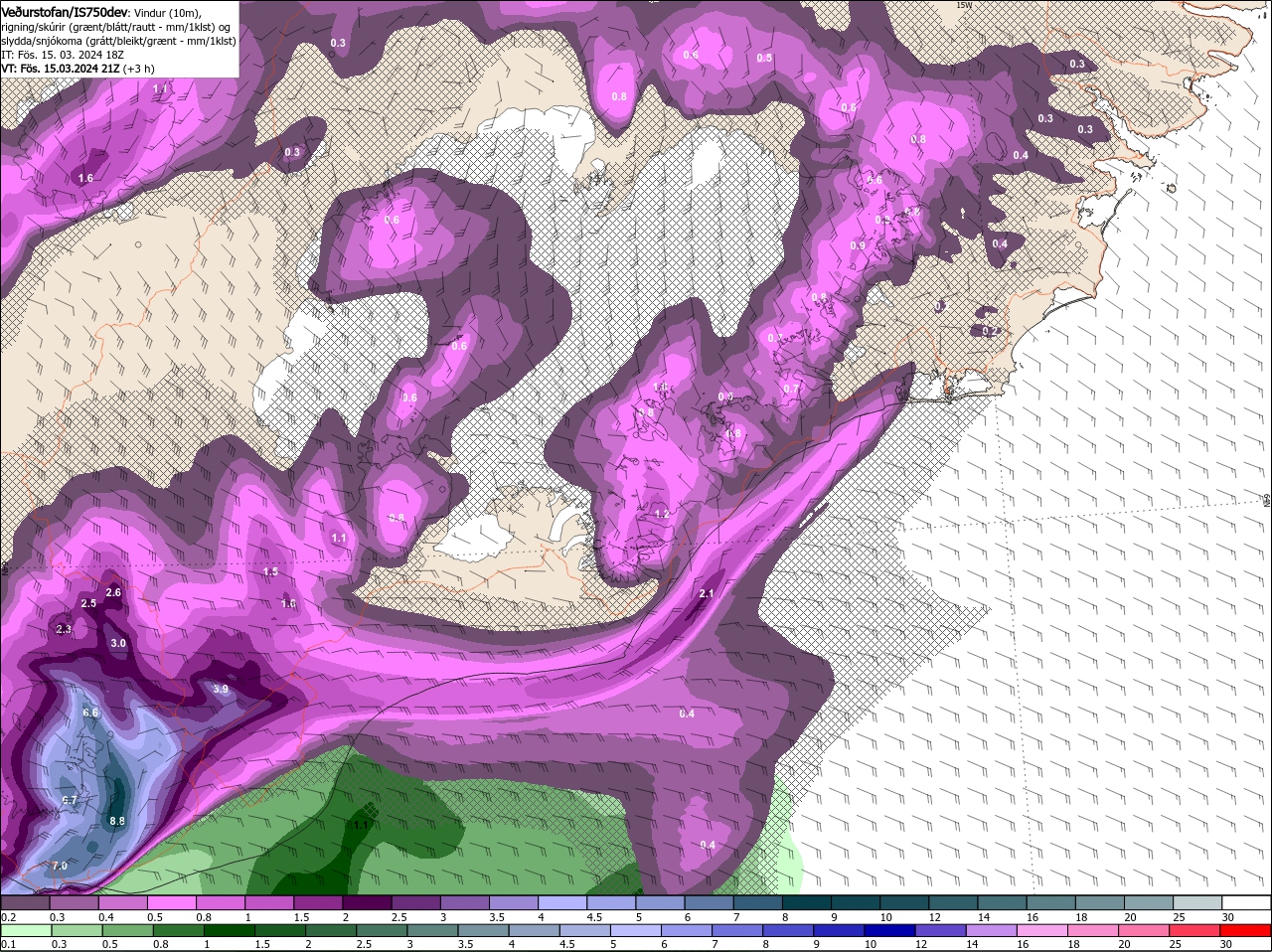This screenshot has width=1272, height=952.
Task: Click the 6.7 value label on the map
Action: click(x=69, y=800)
